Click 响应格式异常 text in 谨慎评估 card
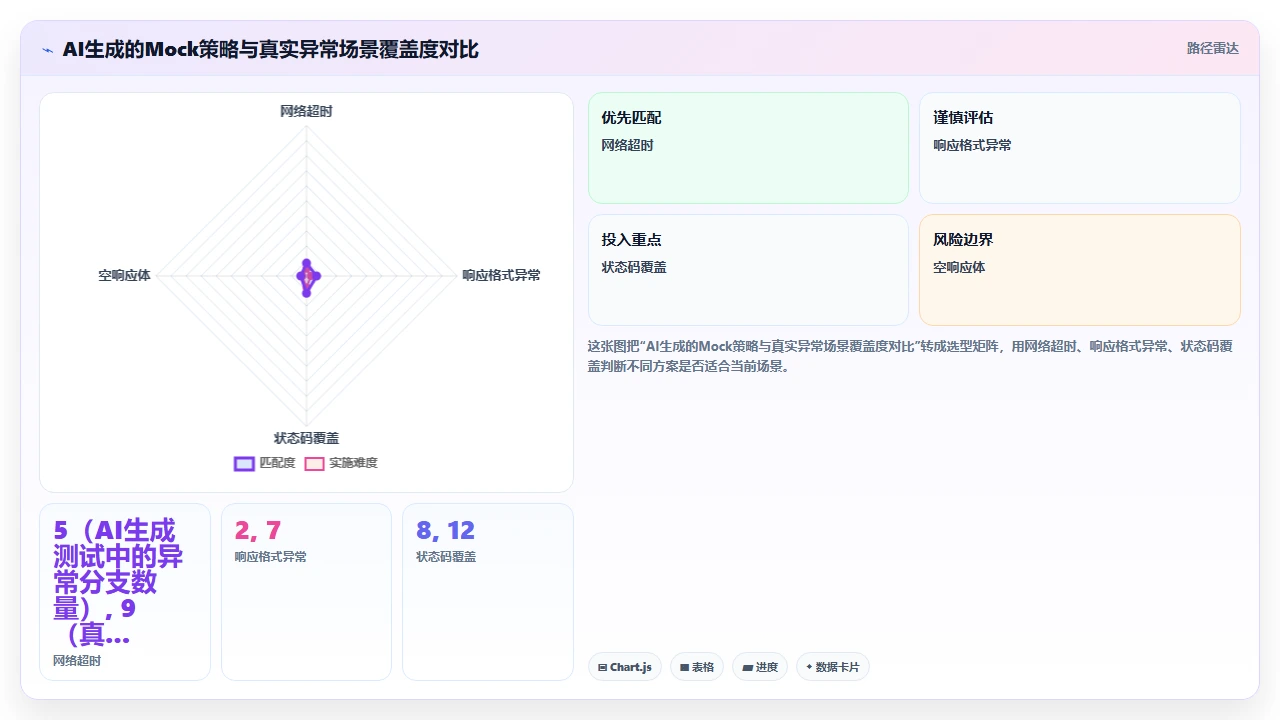 pyautogui.click(x=972, y=145)
